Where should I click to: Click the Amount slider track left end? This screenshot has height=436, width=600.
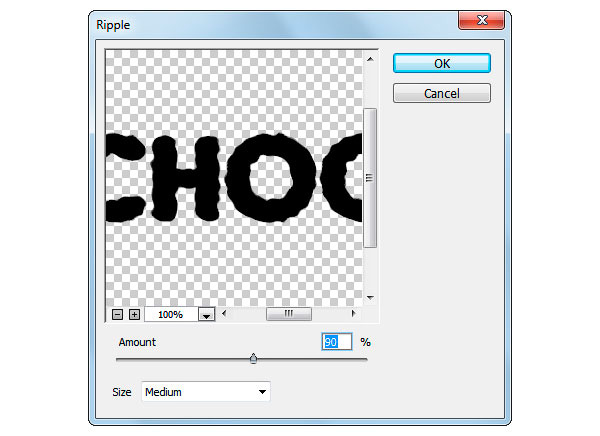point(119,359)
